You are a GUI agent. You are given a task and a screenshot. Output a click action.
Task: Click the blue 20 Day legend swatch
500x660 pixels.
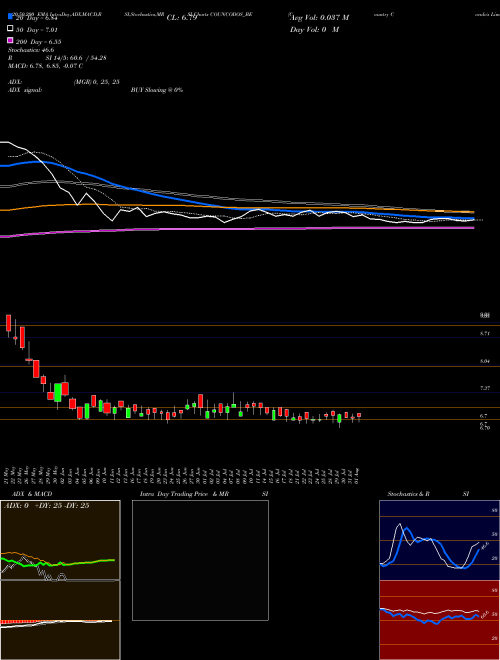11,17
